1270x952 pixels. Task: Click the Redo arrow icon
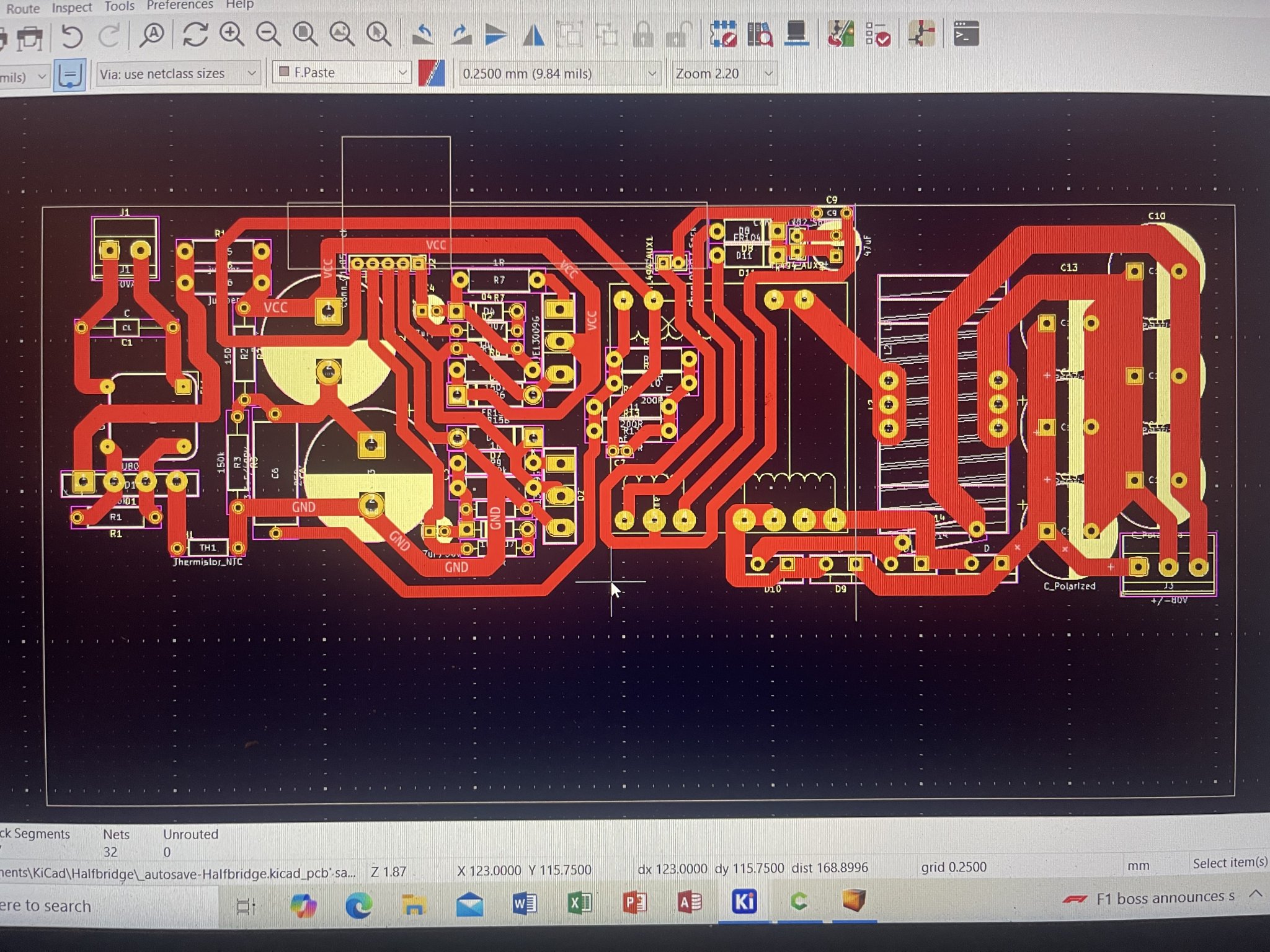point(109,36)
